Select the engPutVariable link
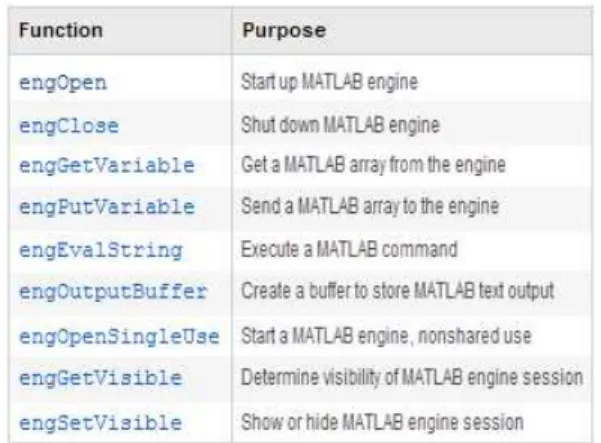This screenshot has width=601, height=443. pyautogui.click(x=107, y=207)
